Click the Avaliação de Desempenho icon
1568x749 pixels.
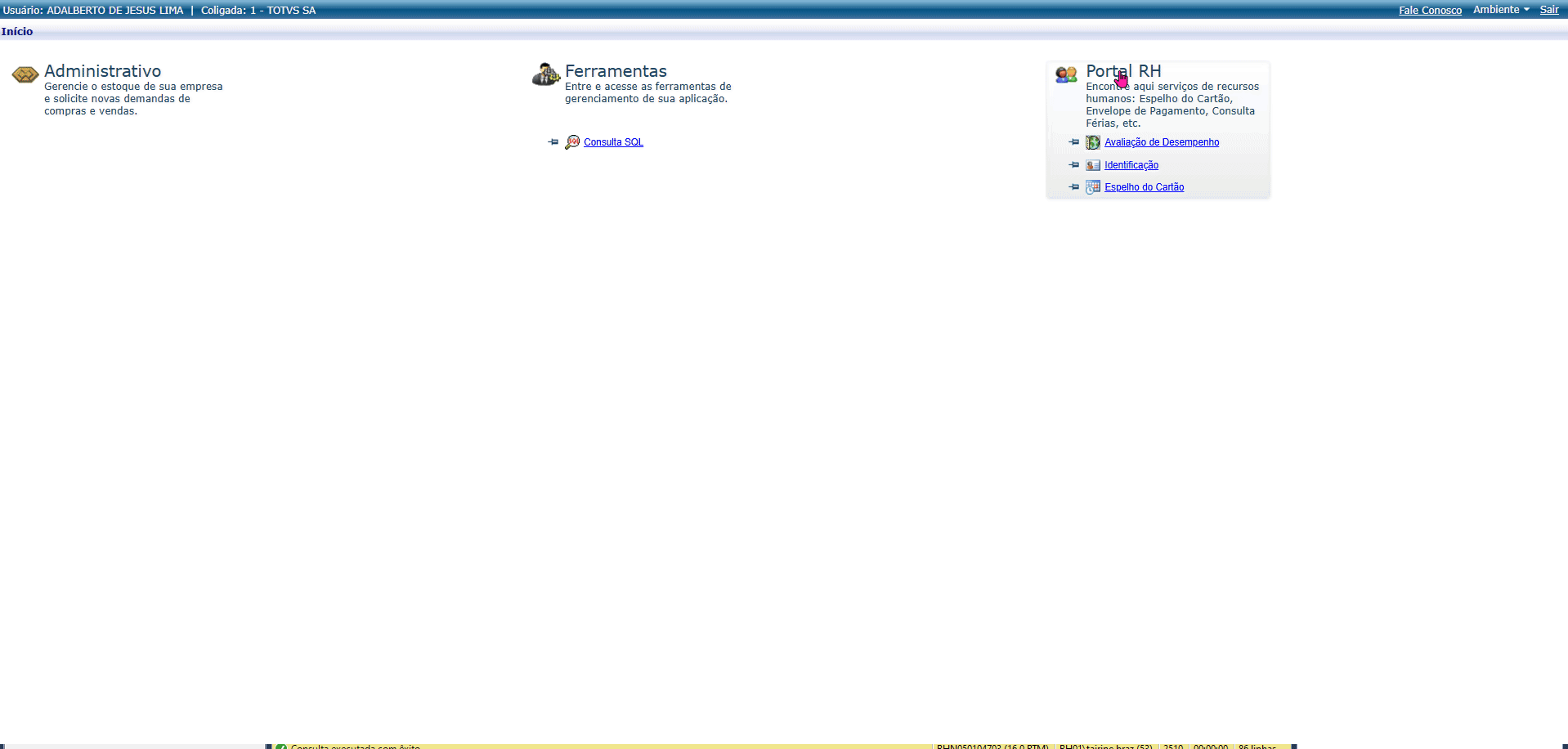(x=1093, y=142)
